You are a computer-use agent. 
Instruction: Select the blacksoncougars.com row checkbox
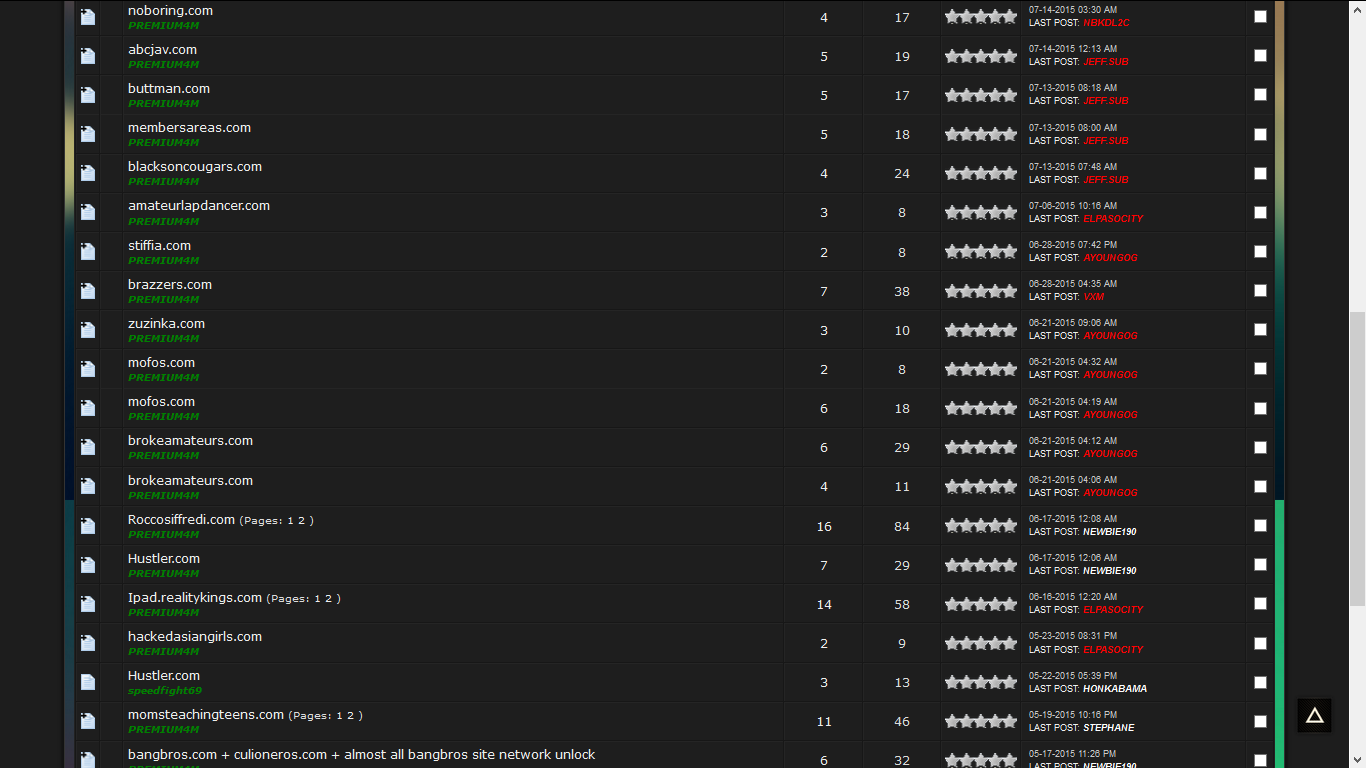point(1260,173)
